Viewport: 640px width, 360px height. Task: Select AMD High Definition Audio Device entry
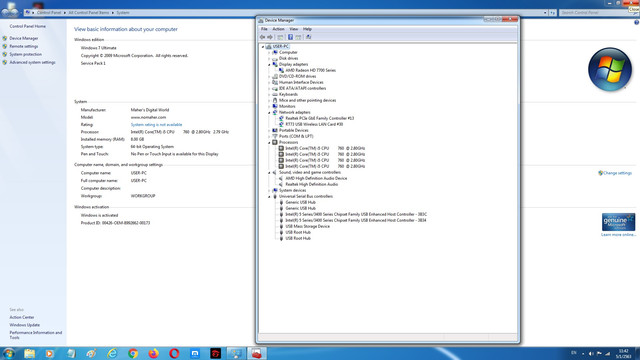point(316,178)
